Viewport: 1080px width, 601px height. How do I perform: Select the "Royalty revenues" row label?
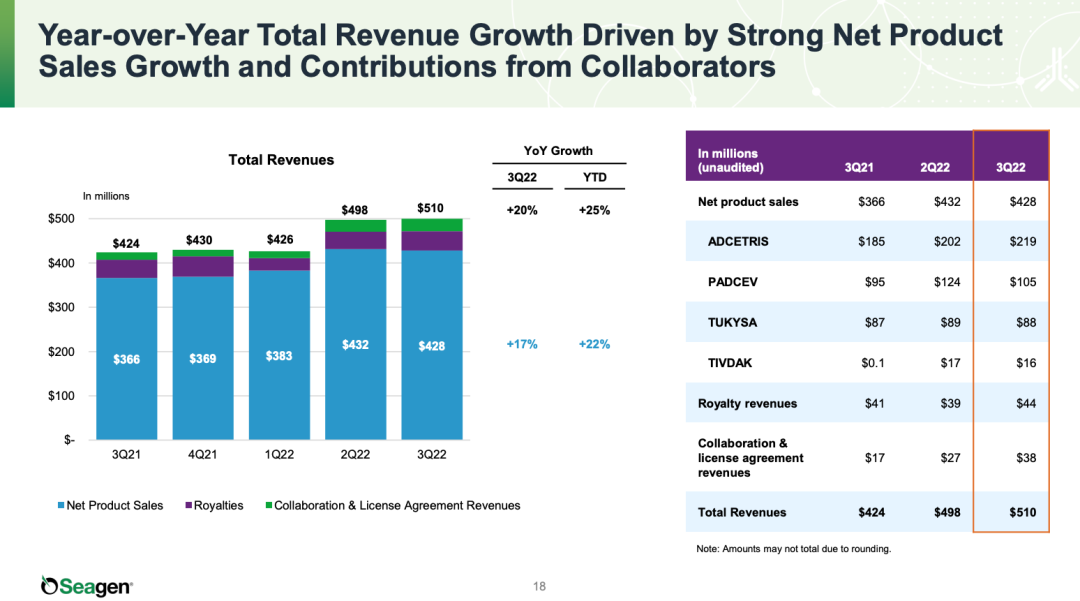click(747, 403)
